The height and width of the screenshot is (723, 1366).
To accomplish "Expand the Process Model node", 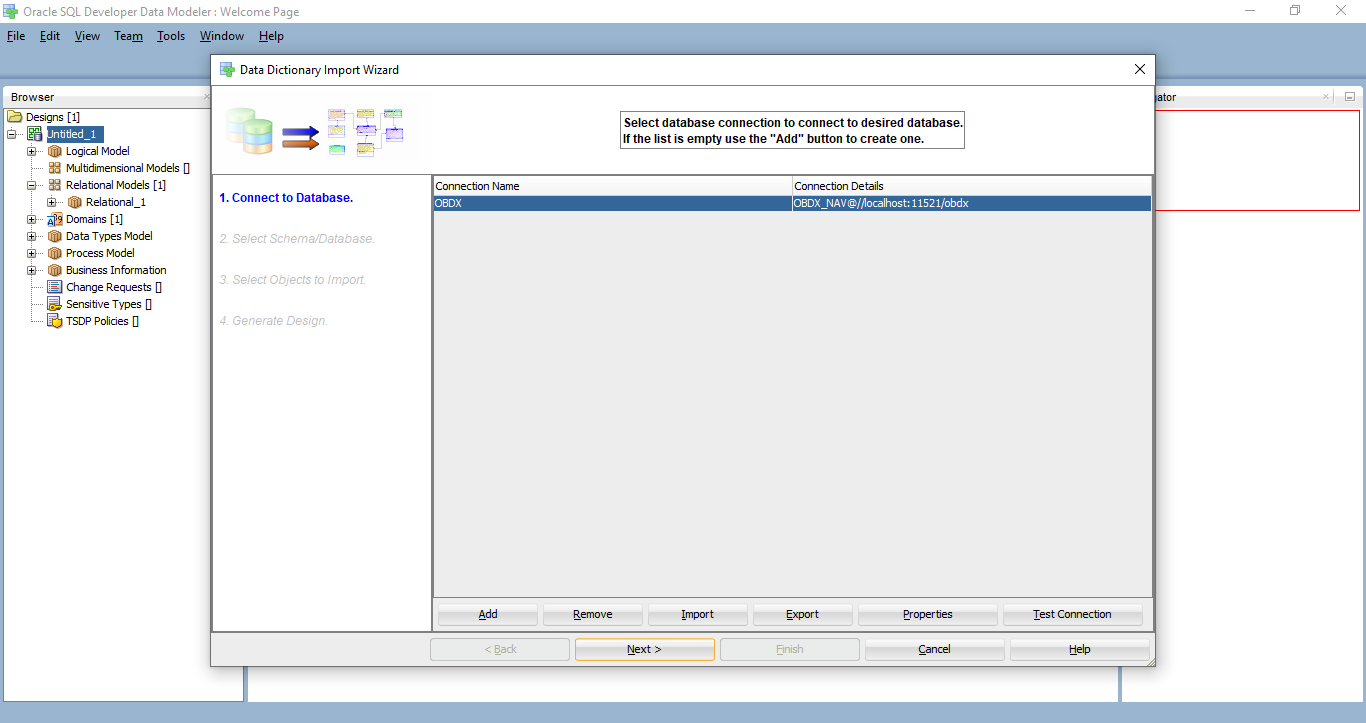I will click(x=31, y=253).
